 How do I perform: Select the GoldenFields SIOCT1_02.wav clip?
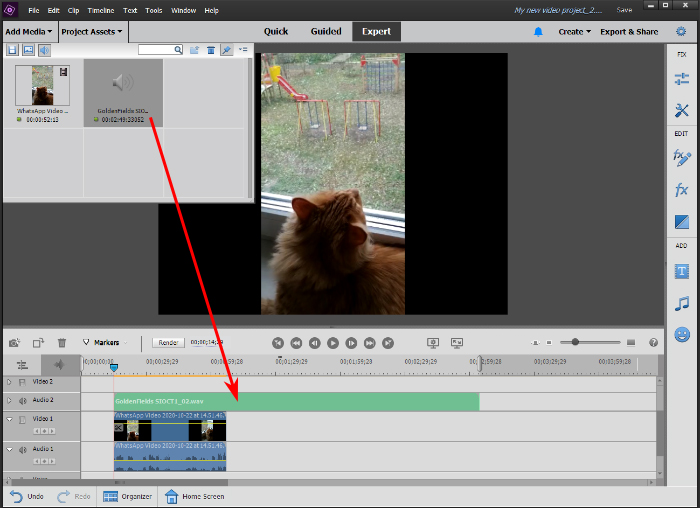click(x=297, y=401)
